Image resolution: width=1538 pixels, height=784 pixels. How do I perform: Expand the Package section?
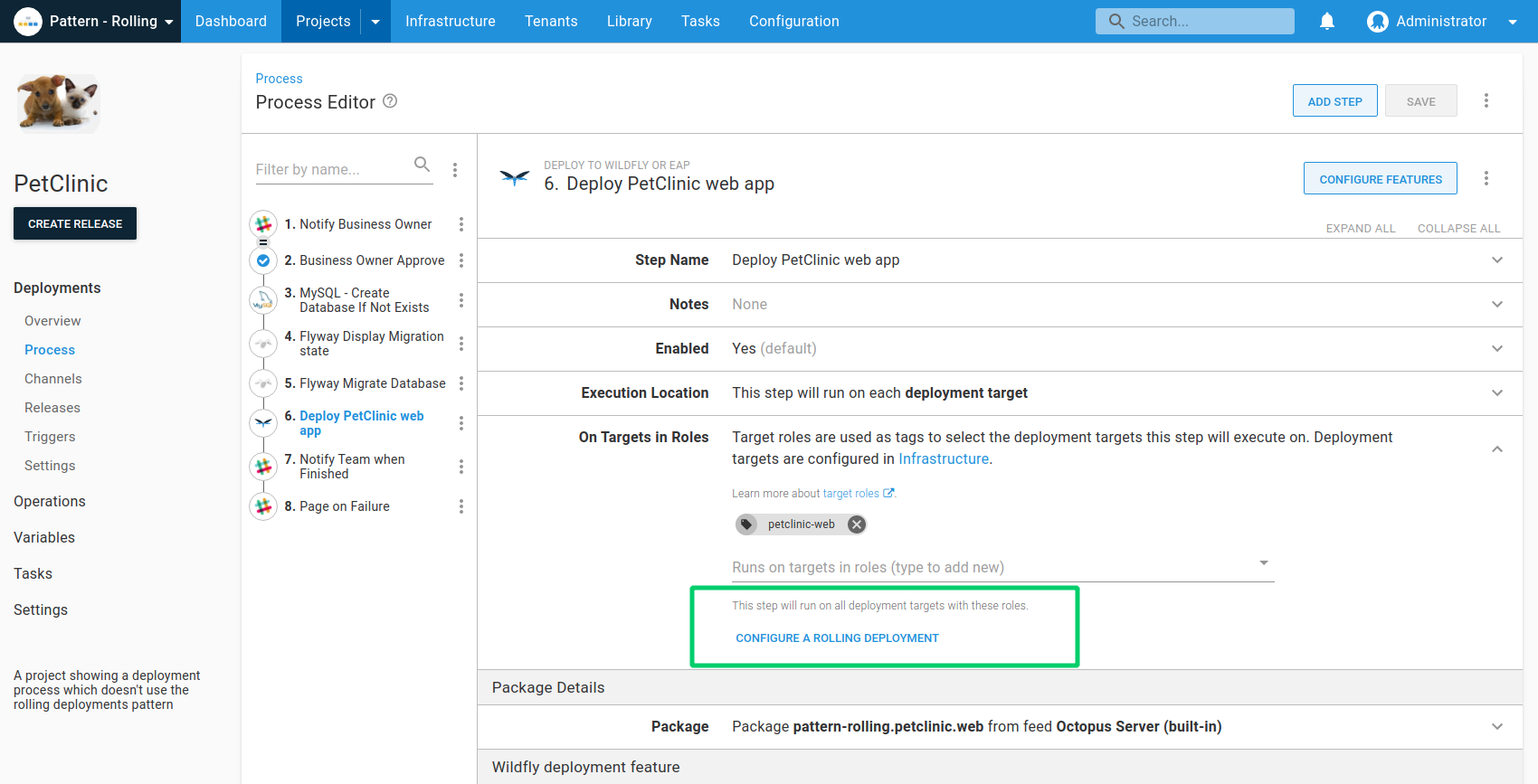[x=1496, y=727]
